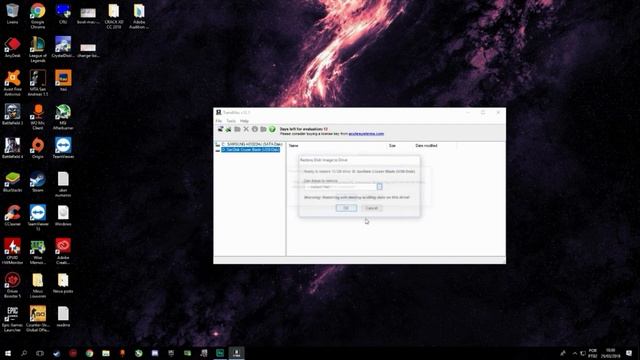Click the round properties toolbar icon

click(x=255, y=129)
